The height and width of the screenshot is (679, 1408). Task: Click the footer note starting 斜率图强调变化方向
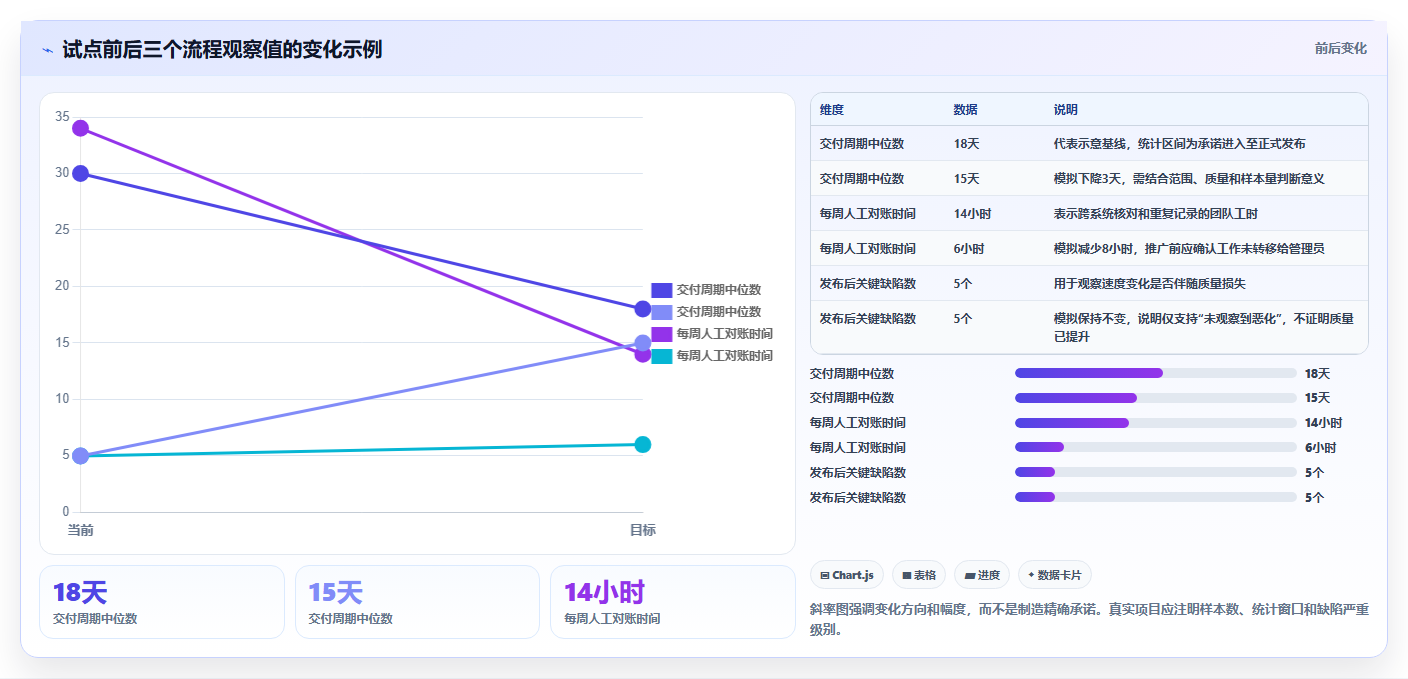click(x=1088, y=619)
